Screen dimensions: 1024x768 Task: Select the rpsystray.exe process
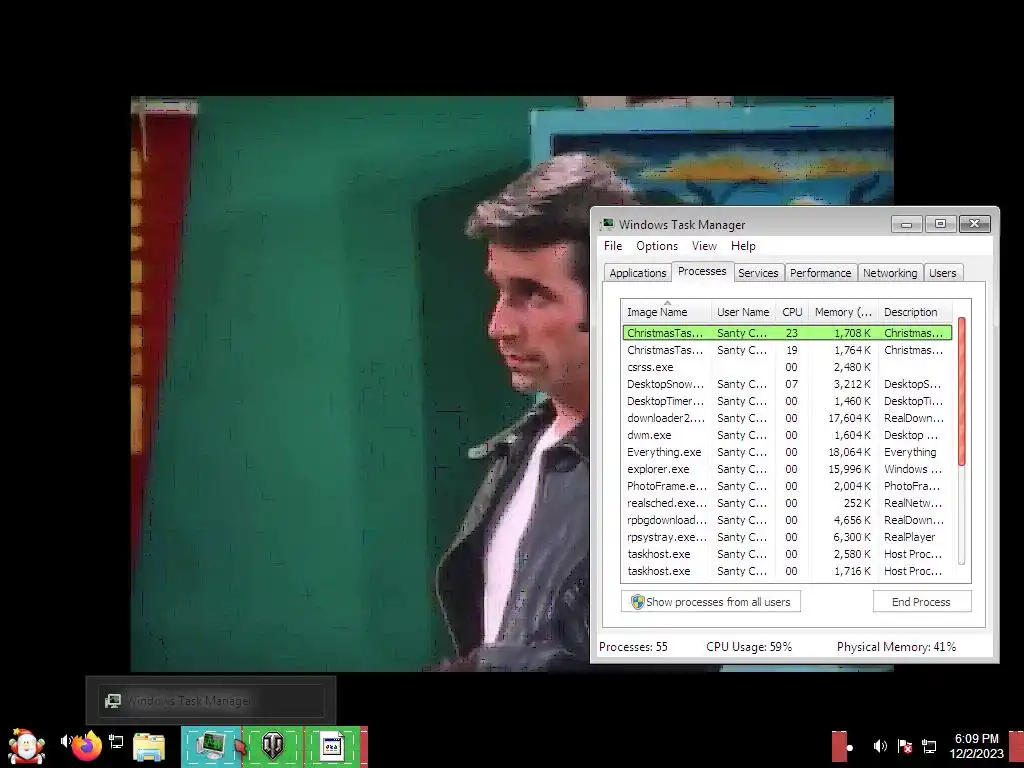tap(788, 537)
